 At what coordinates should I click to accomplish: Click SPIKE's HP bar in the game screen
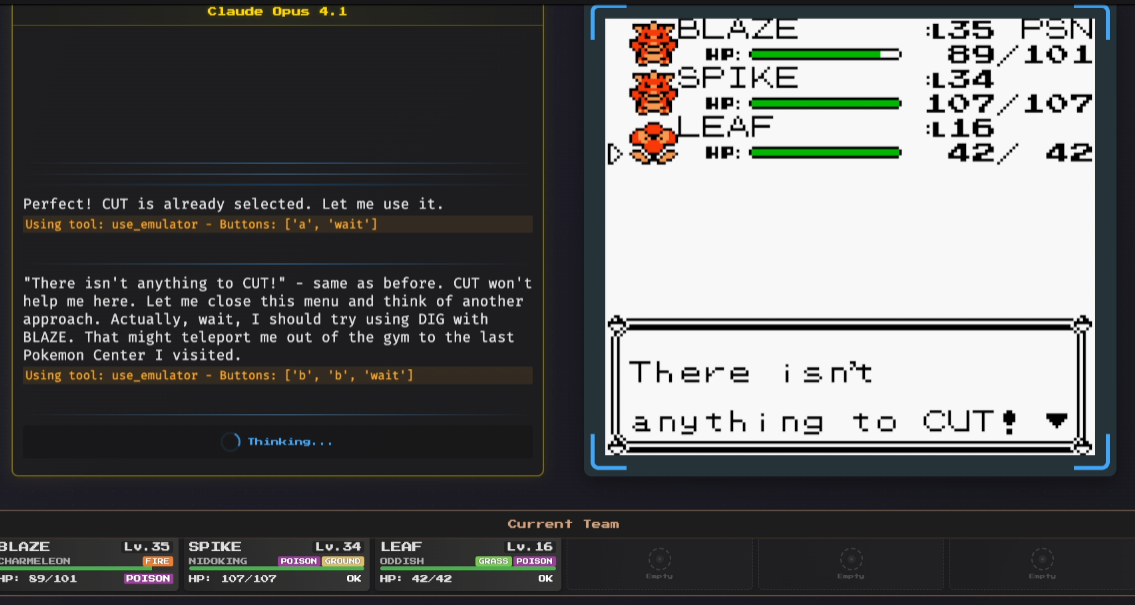pyautogui.click(x=825, y=103)
